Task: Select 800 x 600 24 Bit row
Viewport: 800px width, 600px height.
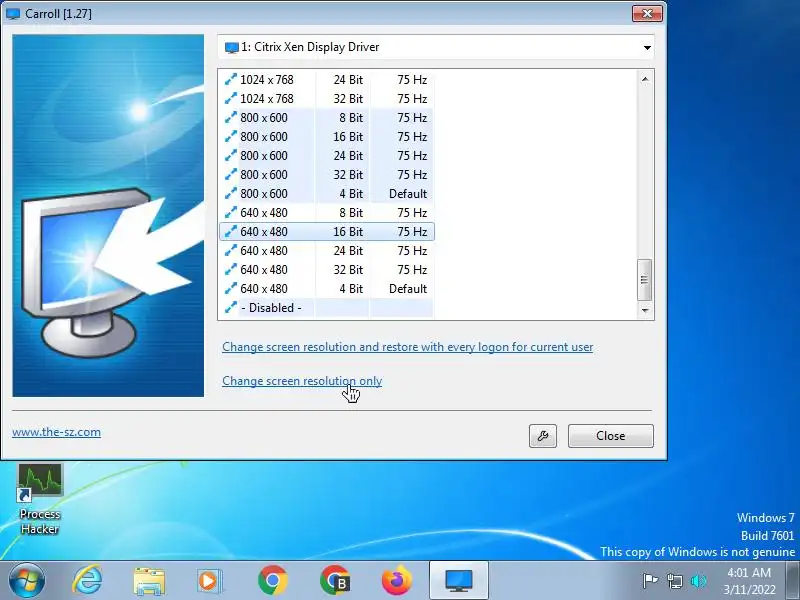Action: [327, 156]
